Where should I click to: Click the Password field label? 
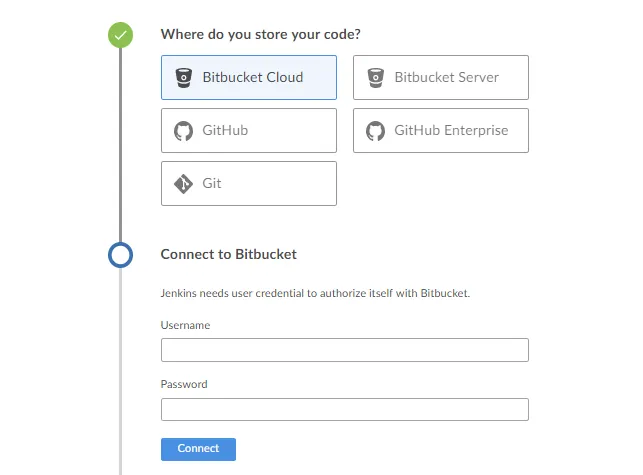[184, 384]
